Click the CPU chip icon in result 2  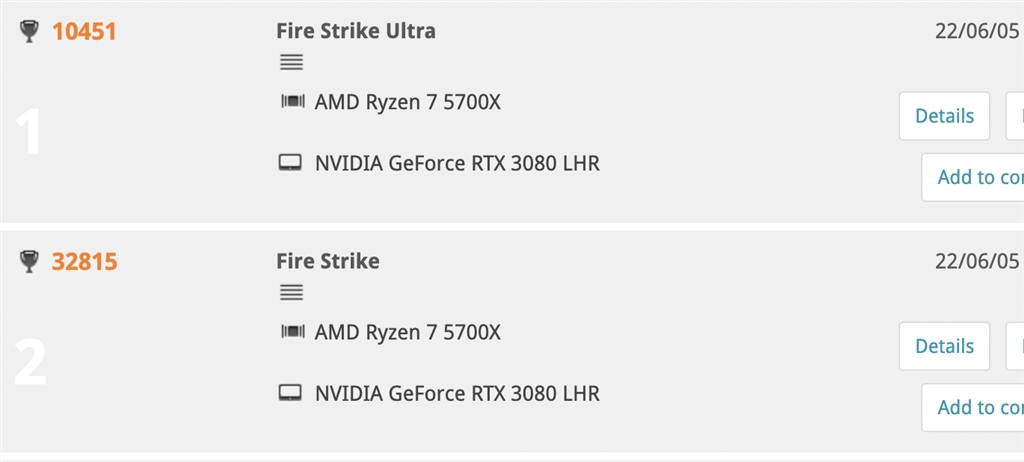tap(293, 332)
